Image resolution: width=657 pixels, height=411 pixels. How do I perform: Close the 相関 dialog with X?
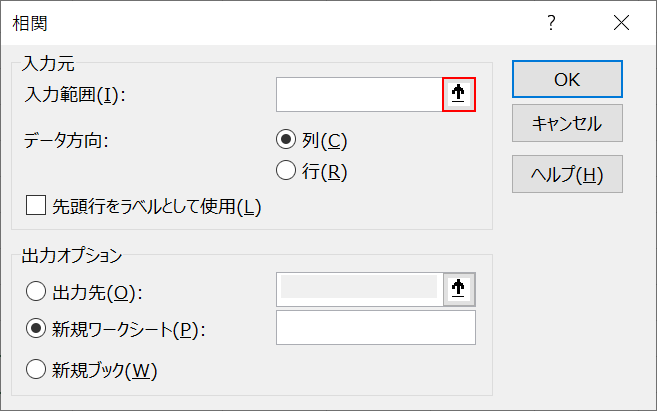621,23
